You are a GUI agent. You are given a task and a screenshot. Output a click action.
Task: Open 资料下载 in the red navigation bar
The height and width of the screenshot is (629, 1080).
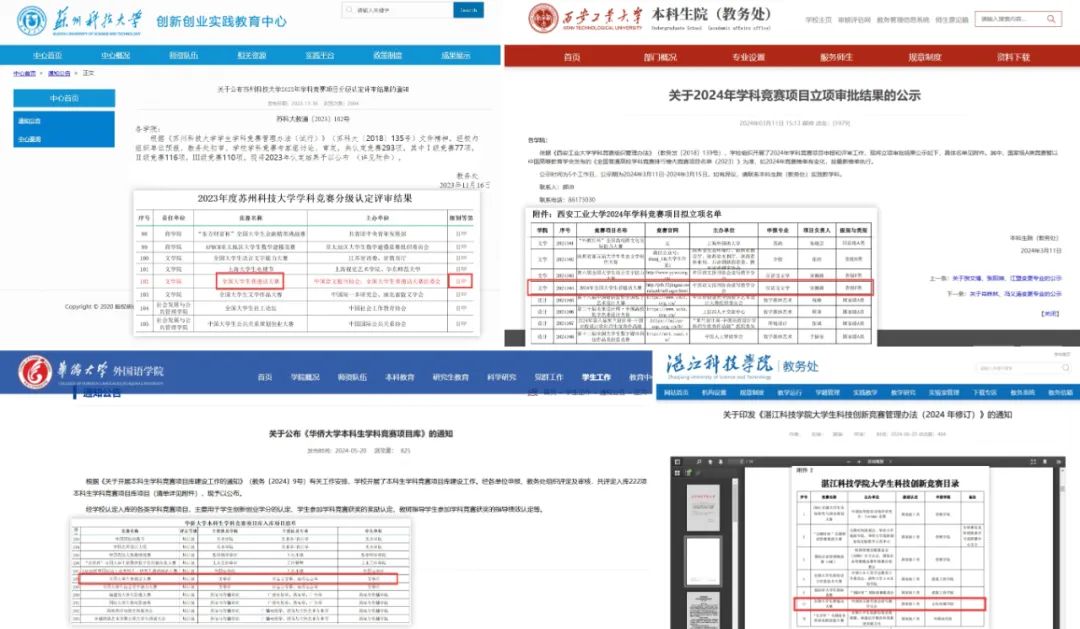point(1013,57)
